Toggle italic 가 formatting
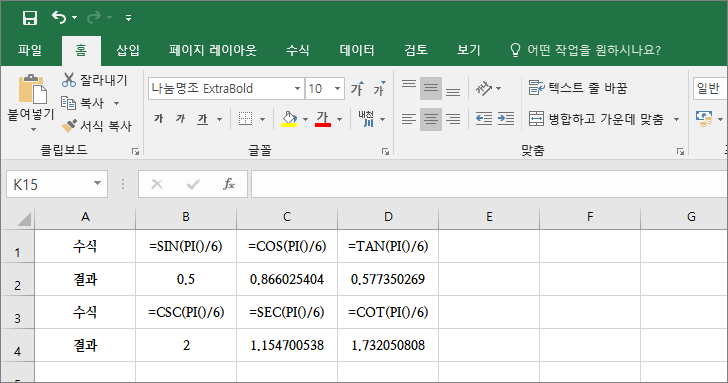Viewport: 728px width, 383px height. 180,119
